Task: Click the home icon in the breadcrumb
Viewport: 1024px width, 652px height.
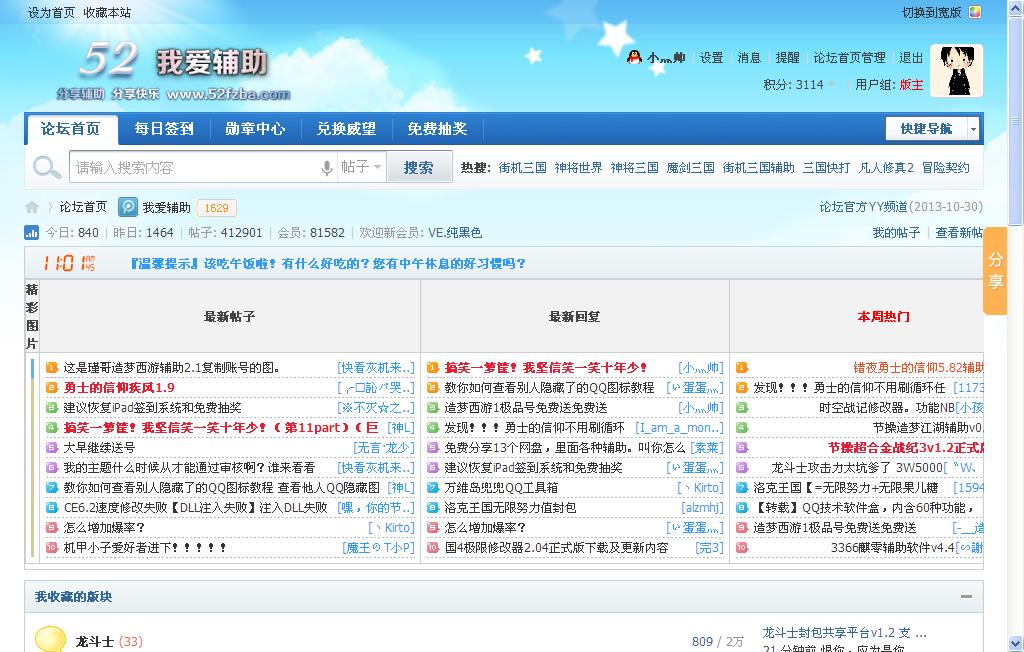Action: 32,207
